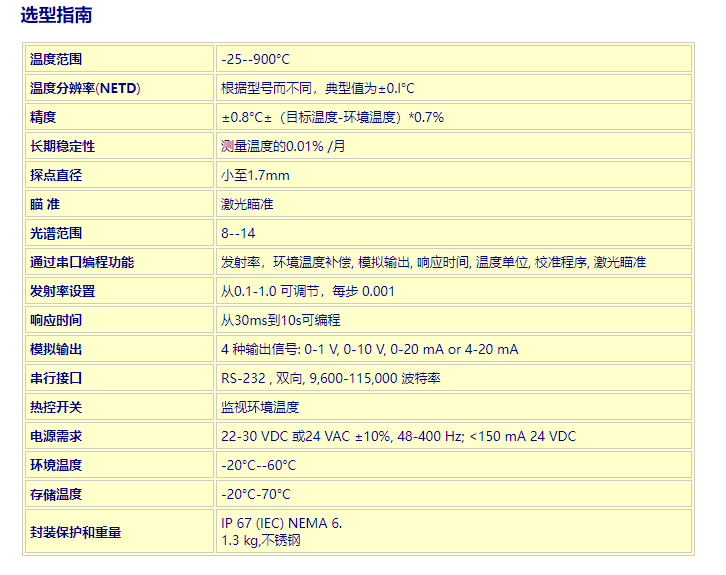Click the 电源需求 row label
The height and width of the screenshot is (575, 726).
(56, 436)
